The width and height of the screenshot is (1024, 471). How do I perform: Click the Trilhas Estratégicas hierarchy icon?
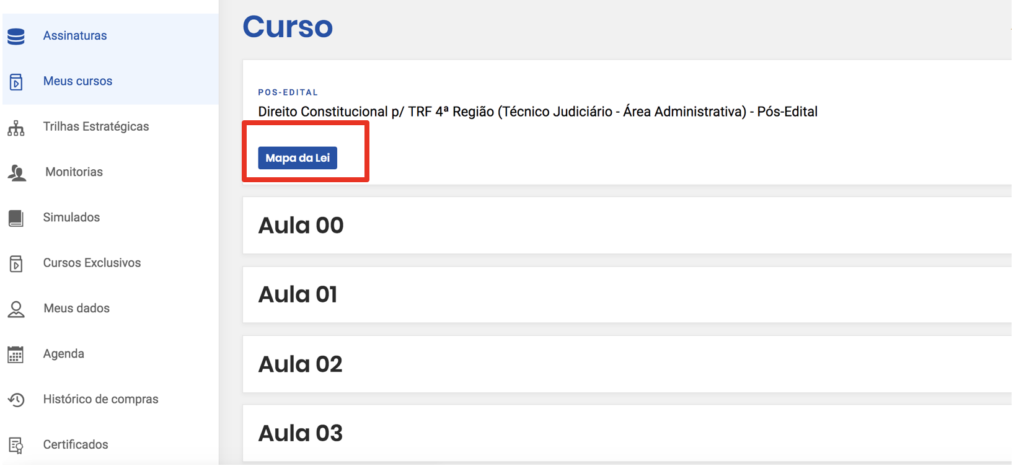point(16,127)
